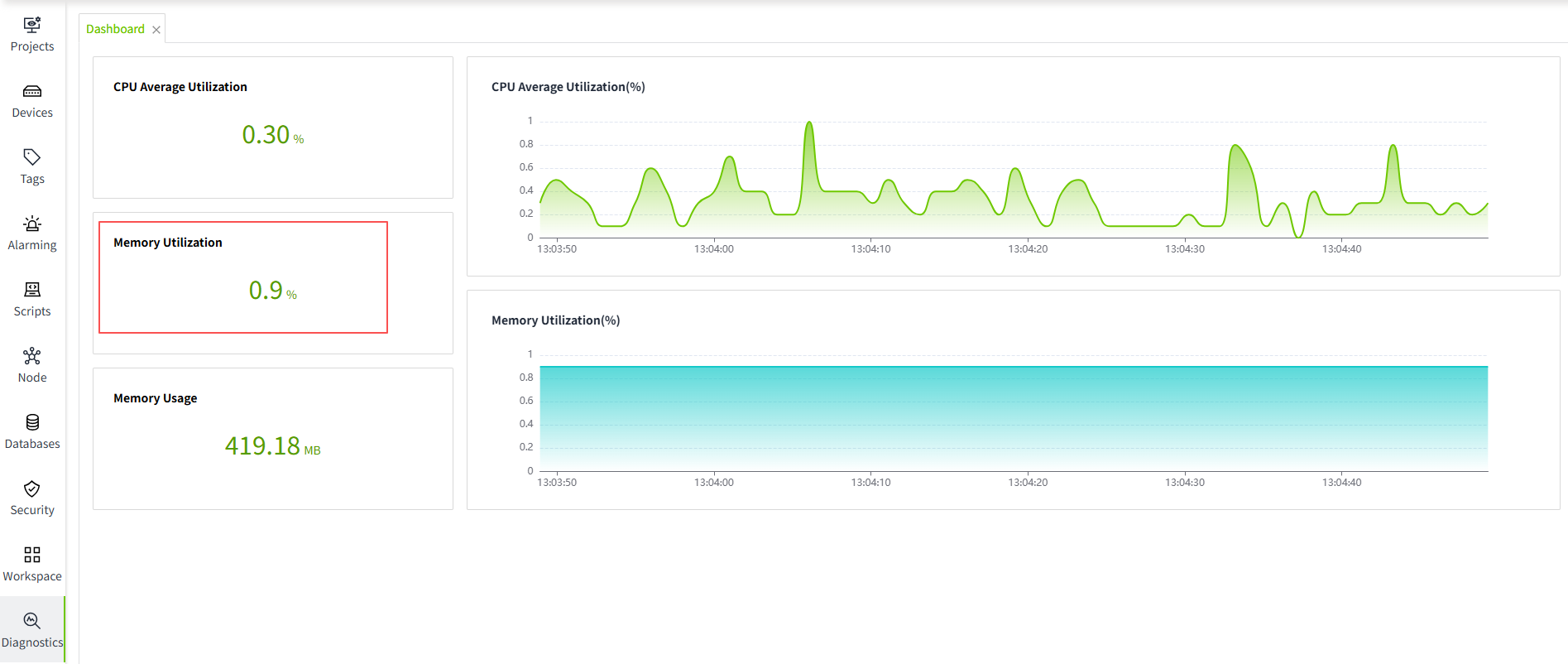This screenshot has height=664, width=1568.
Task: Click the Security shield icon
Action: point(32,488)
